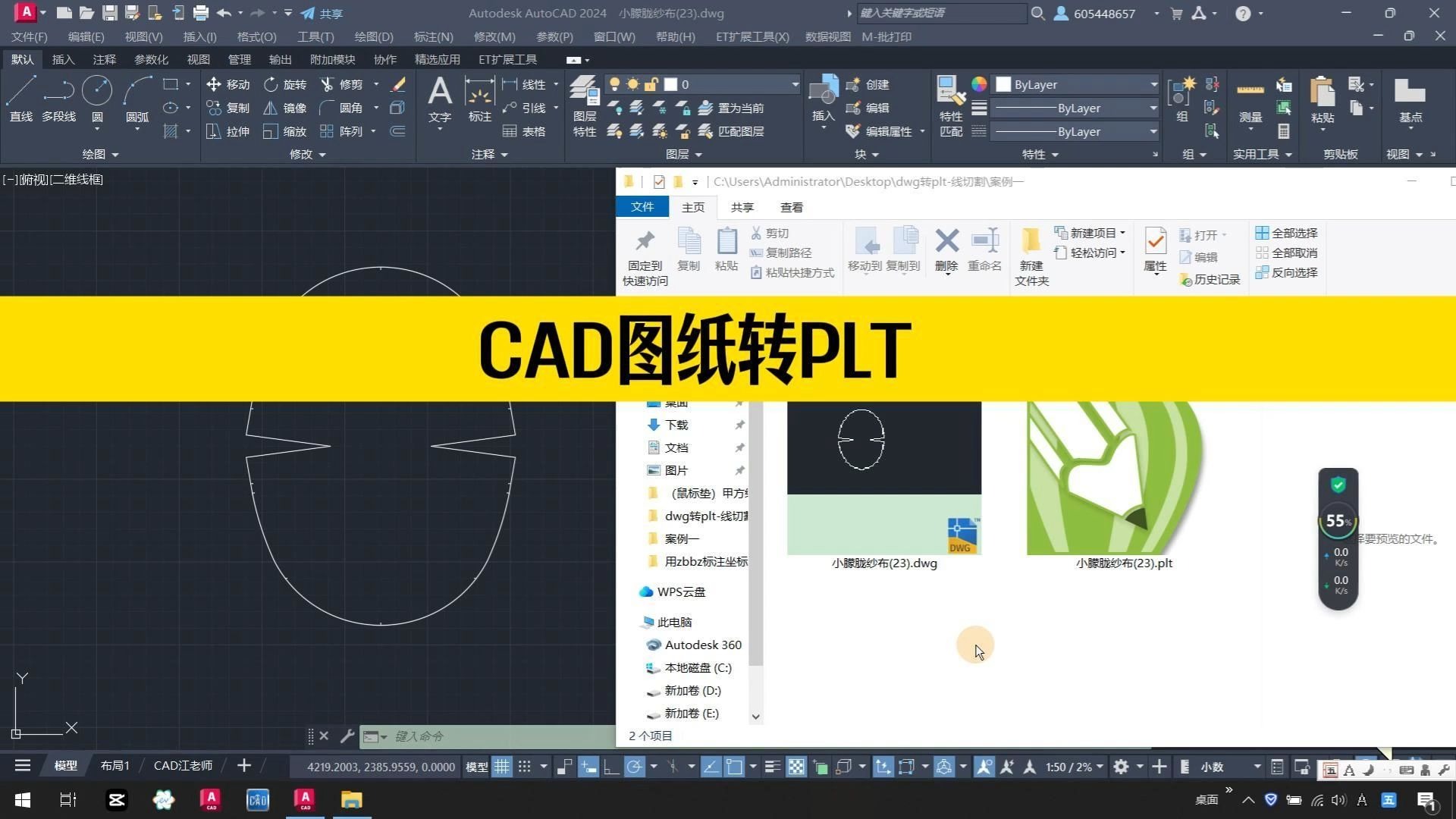Image resolution: width=1456 pixels, height=819 pixels.
Task: Toggle grid display in the status bar
Action: click(501, 767)
